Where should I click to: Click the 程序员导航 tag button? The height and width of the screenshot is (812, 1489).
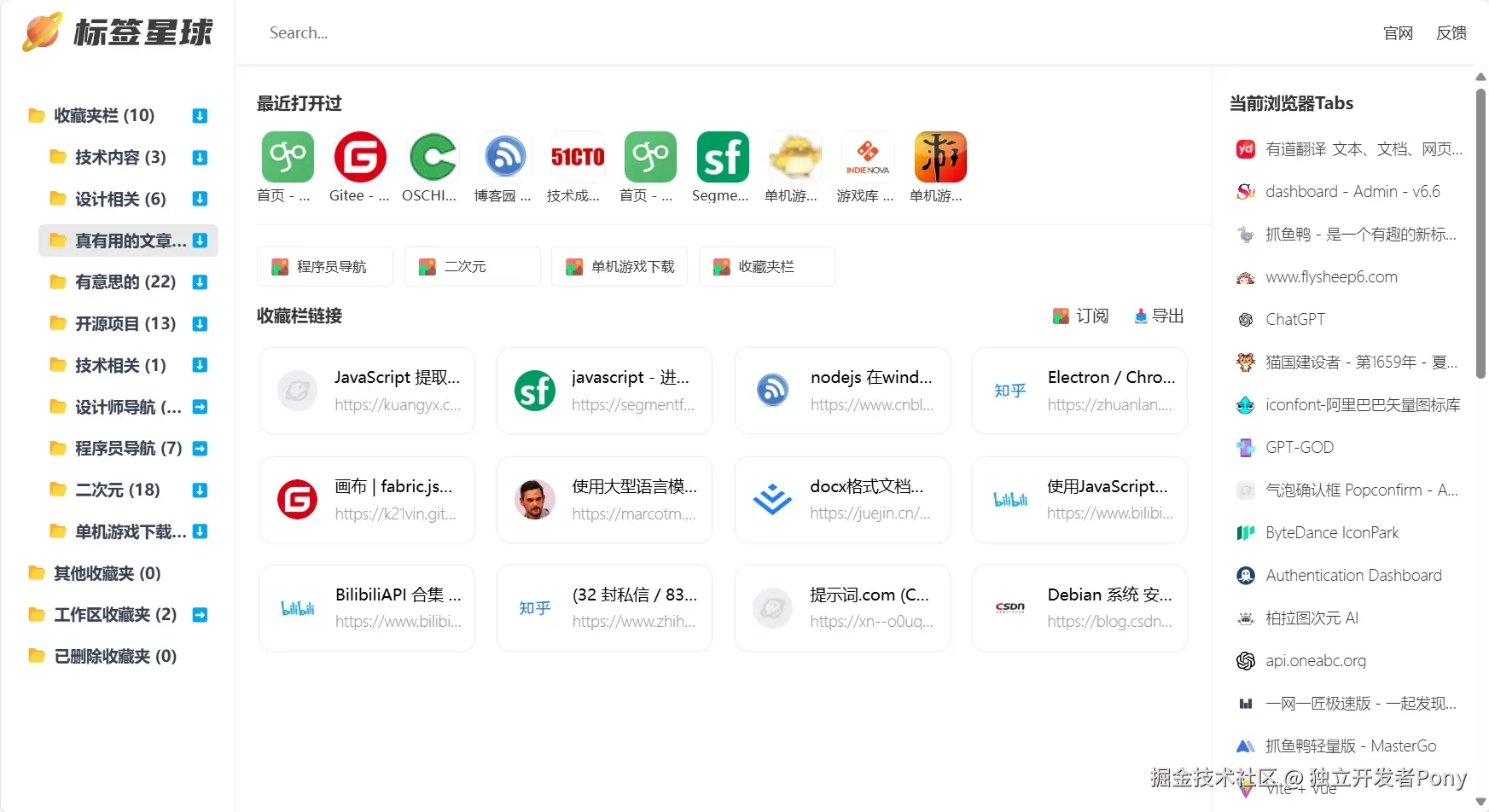325,266
